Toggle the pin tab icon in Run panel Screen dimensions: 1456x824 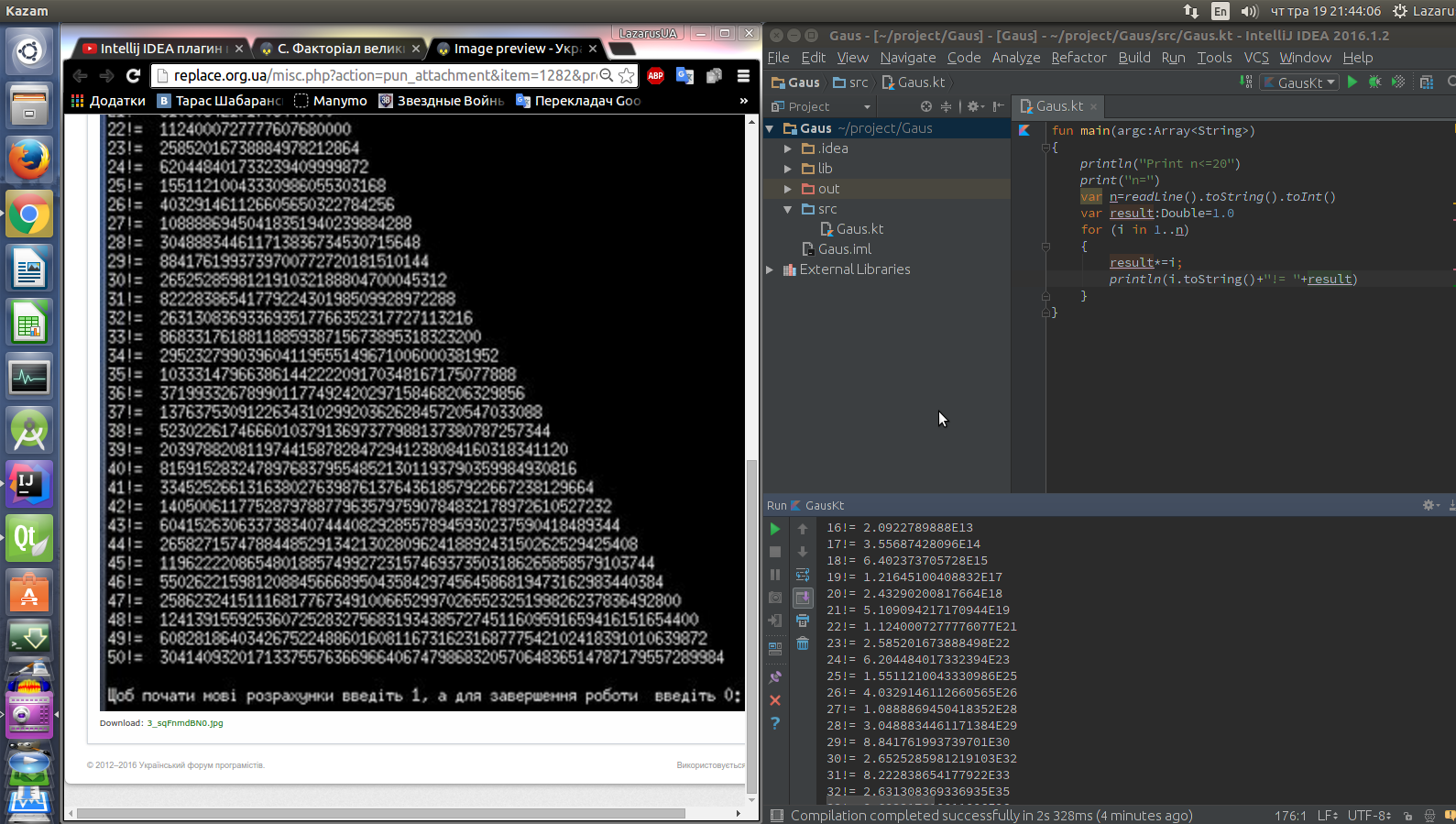point(775,677)
